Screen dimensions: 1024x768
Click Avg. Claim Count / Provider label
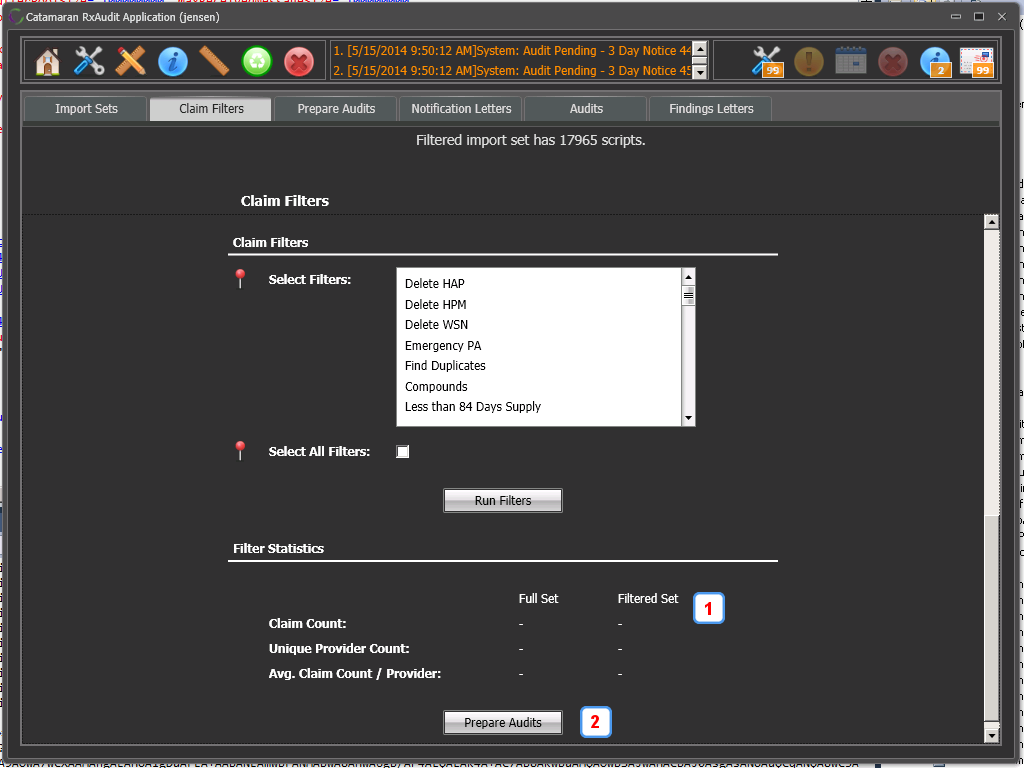(x=355, y=673)
